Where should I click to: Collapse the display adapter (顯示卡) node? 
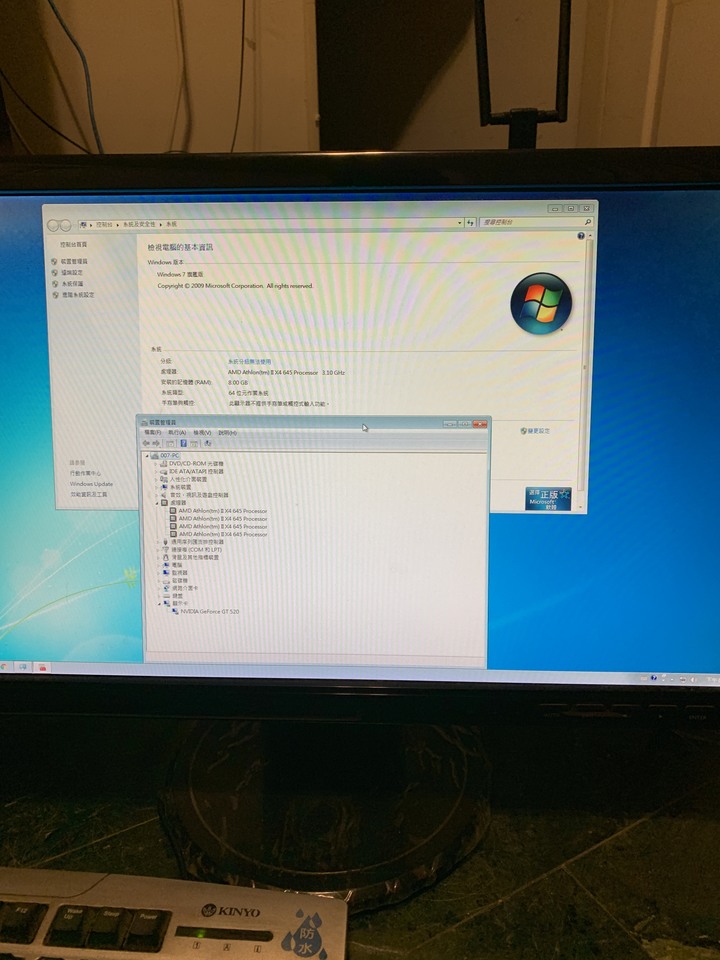159,604
